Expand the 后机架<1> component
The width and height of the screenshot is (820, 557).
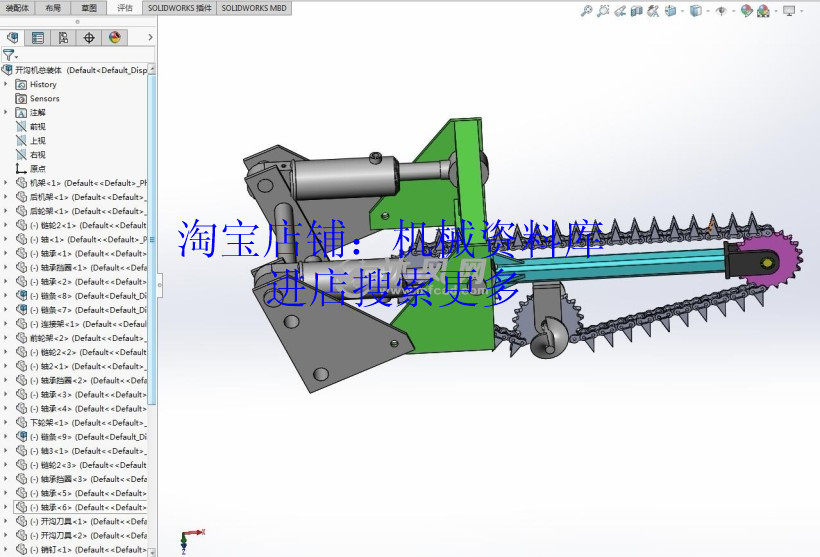tap(6, 197)
